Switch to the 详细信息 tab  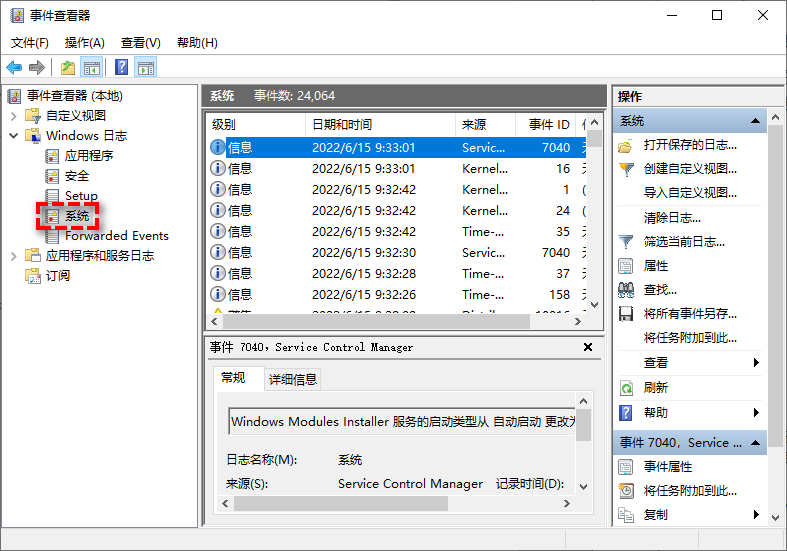293,379
